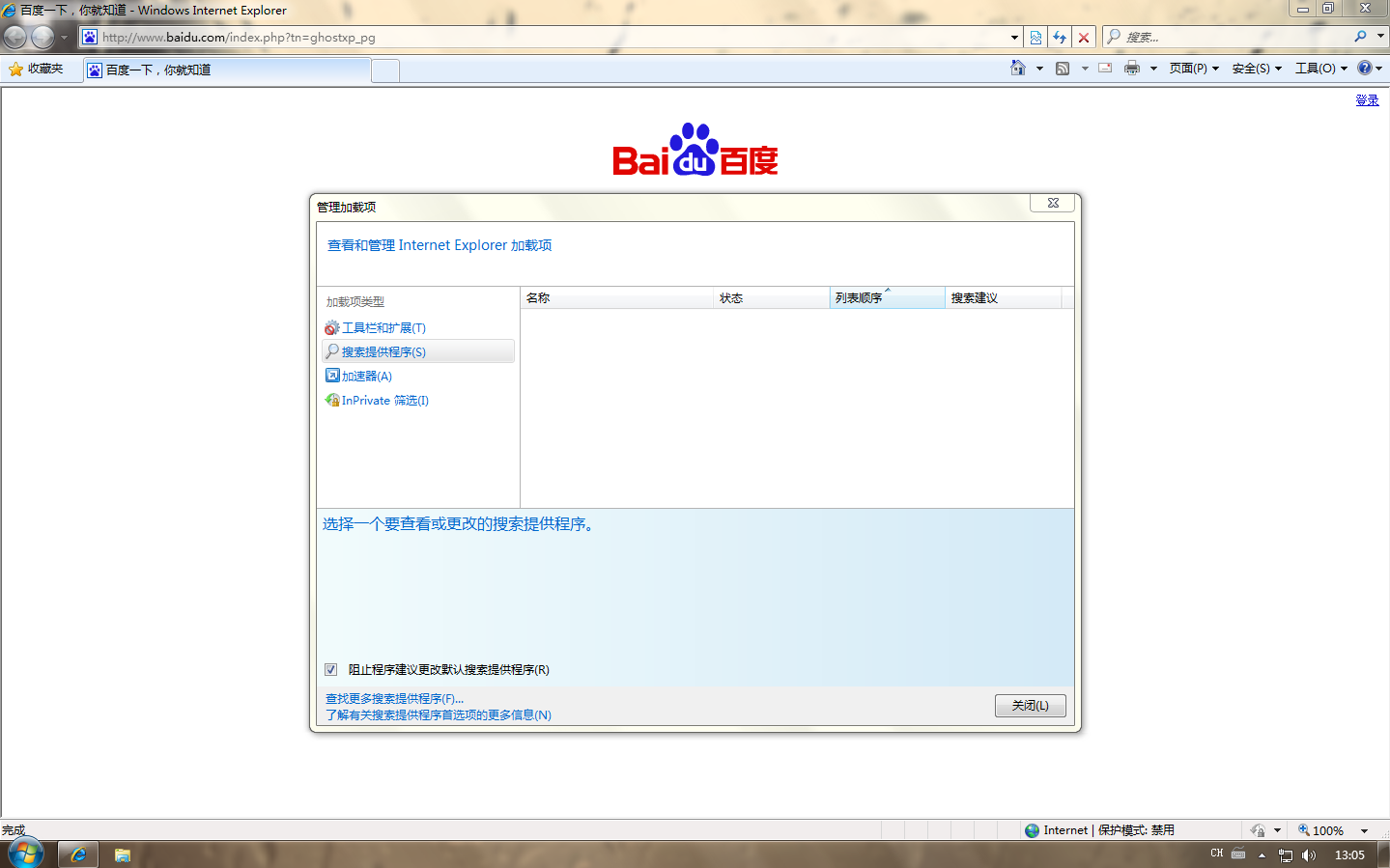Click the RSS feeds icon
Viewport: 1390px width, 868px height.
click(x=1063, y=69)
